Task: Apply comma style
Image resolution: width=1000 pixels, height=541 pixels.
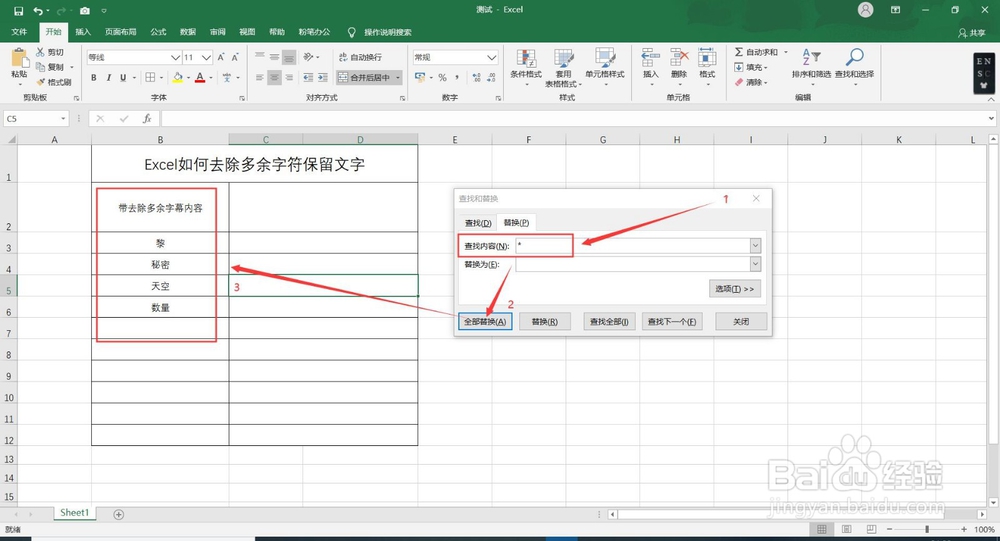Action: [x=457, y=77]
